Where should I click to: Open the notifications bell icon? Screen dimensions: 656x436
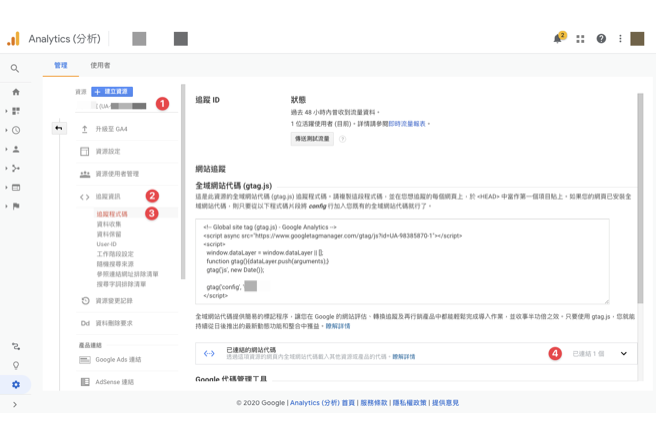[558, 39]
